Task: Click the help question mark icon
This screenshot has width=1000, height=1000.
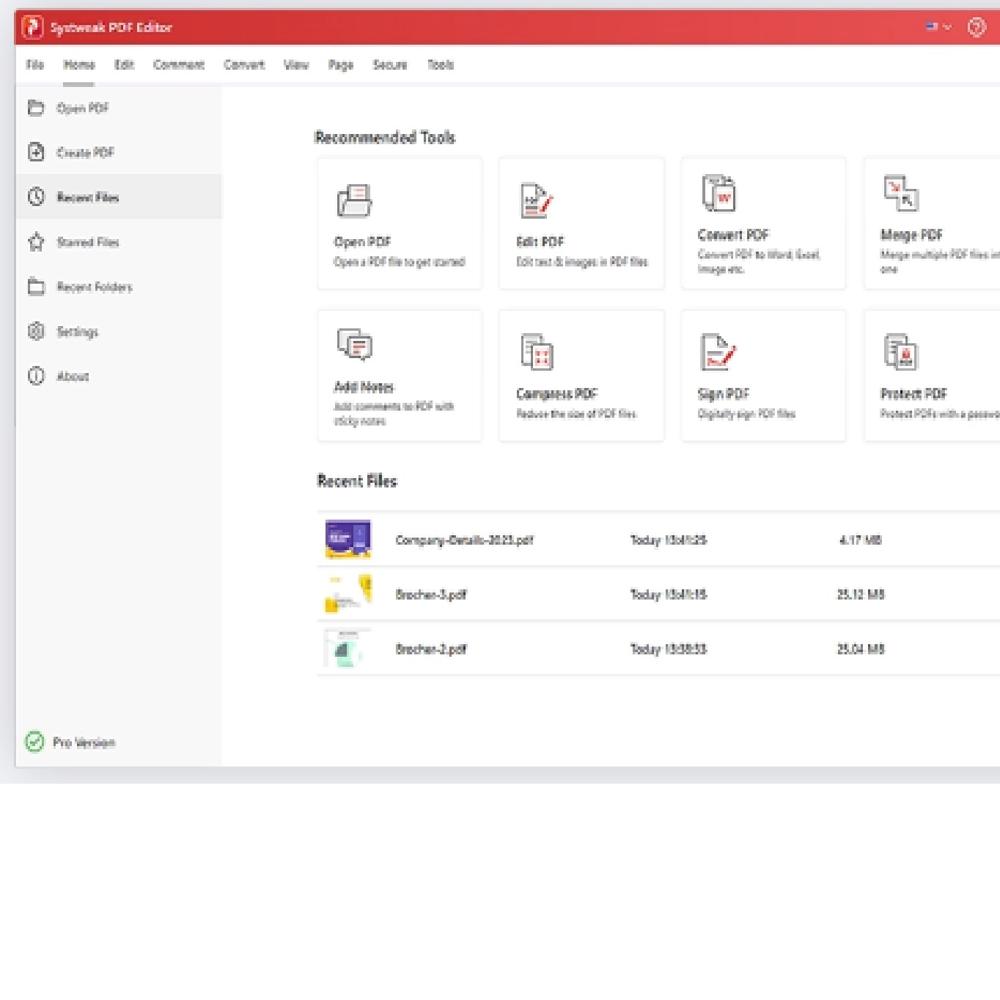Action: 976,27
